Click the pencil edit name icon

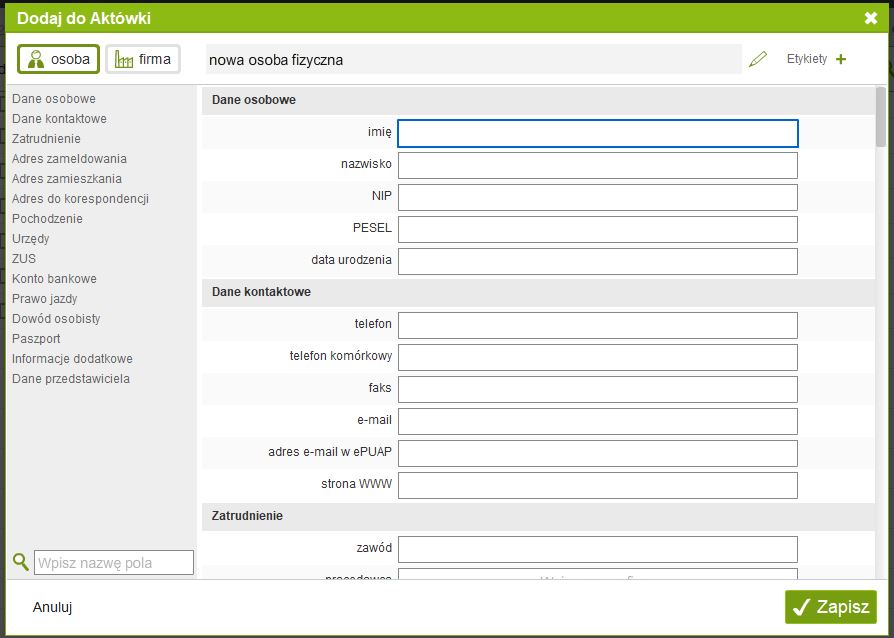[x=757, y=60]
